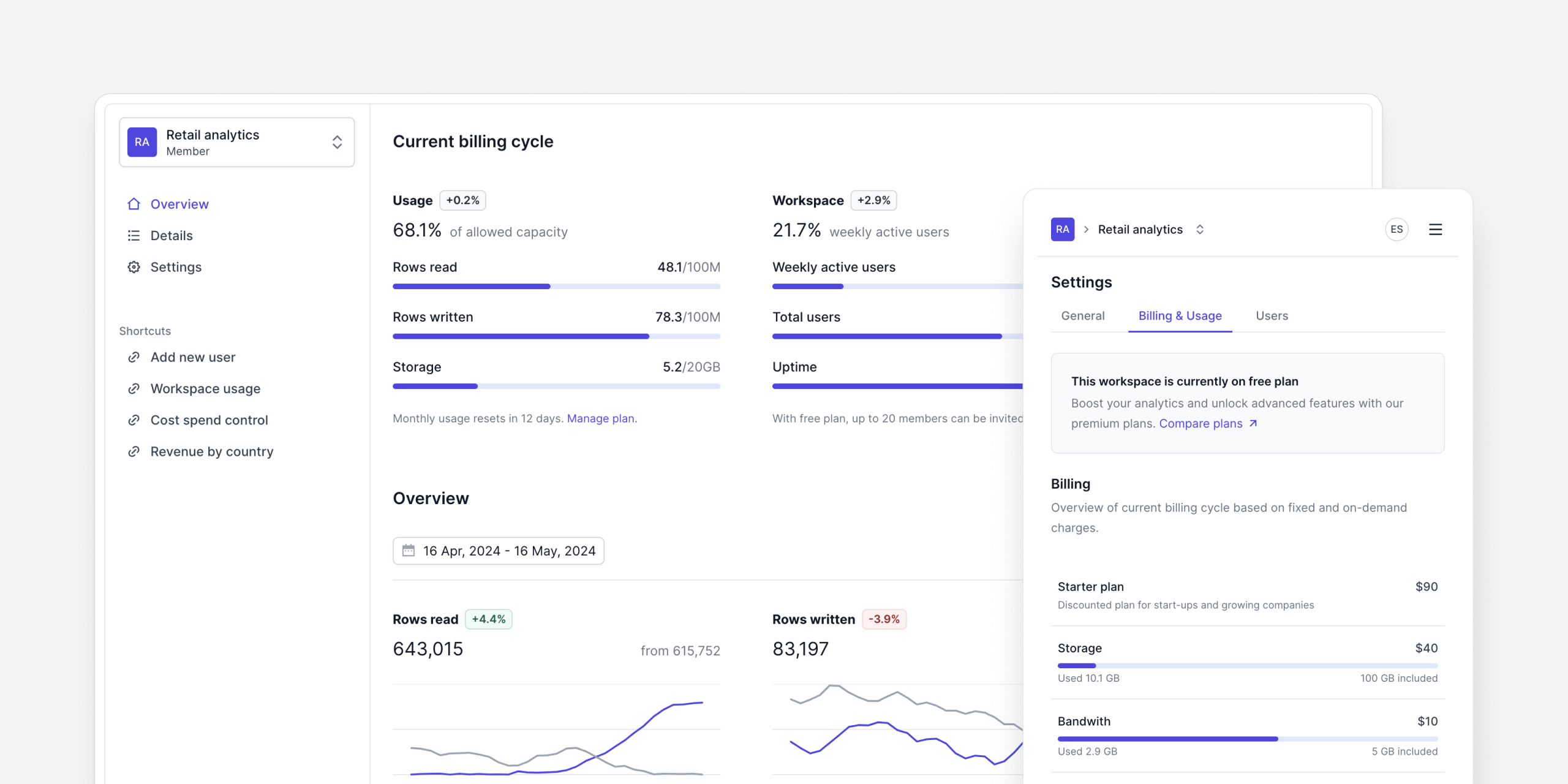The height and width of the screenshot is (784, 1568).
Task: Click the link icon next to Revenue by country
Action: pos(134,451)
